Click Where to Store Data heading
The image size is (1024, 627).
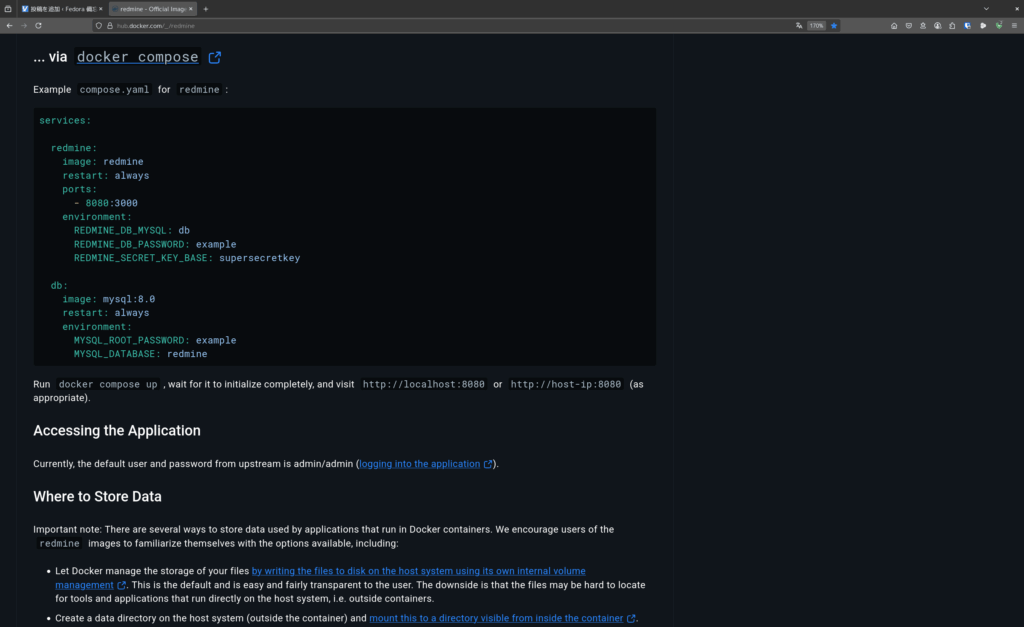point(97,496)
